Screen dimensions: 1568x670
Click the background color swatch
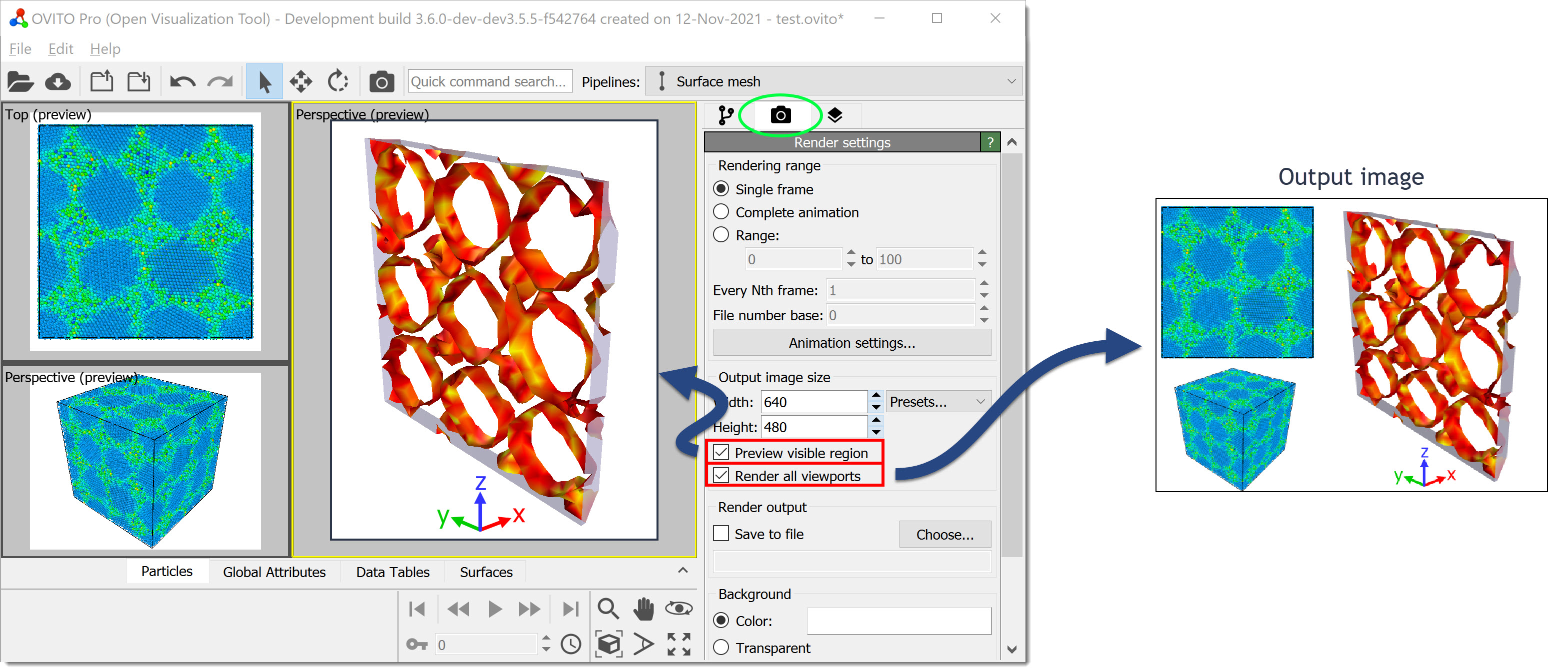[898, 621]
